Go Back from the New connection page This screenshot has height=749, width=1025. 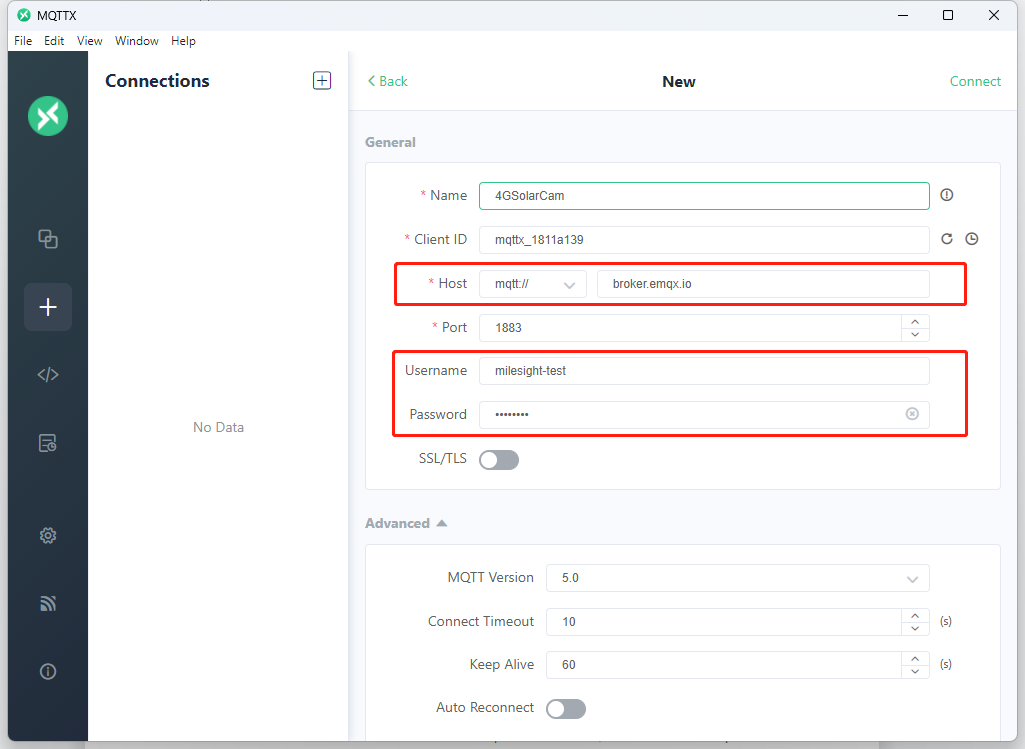(387, 81)
